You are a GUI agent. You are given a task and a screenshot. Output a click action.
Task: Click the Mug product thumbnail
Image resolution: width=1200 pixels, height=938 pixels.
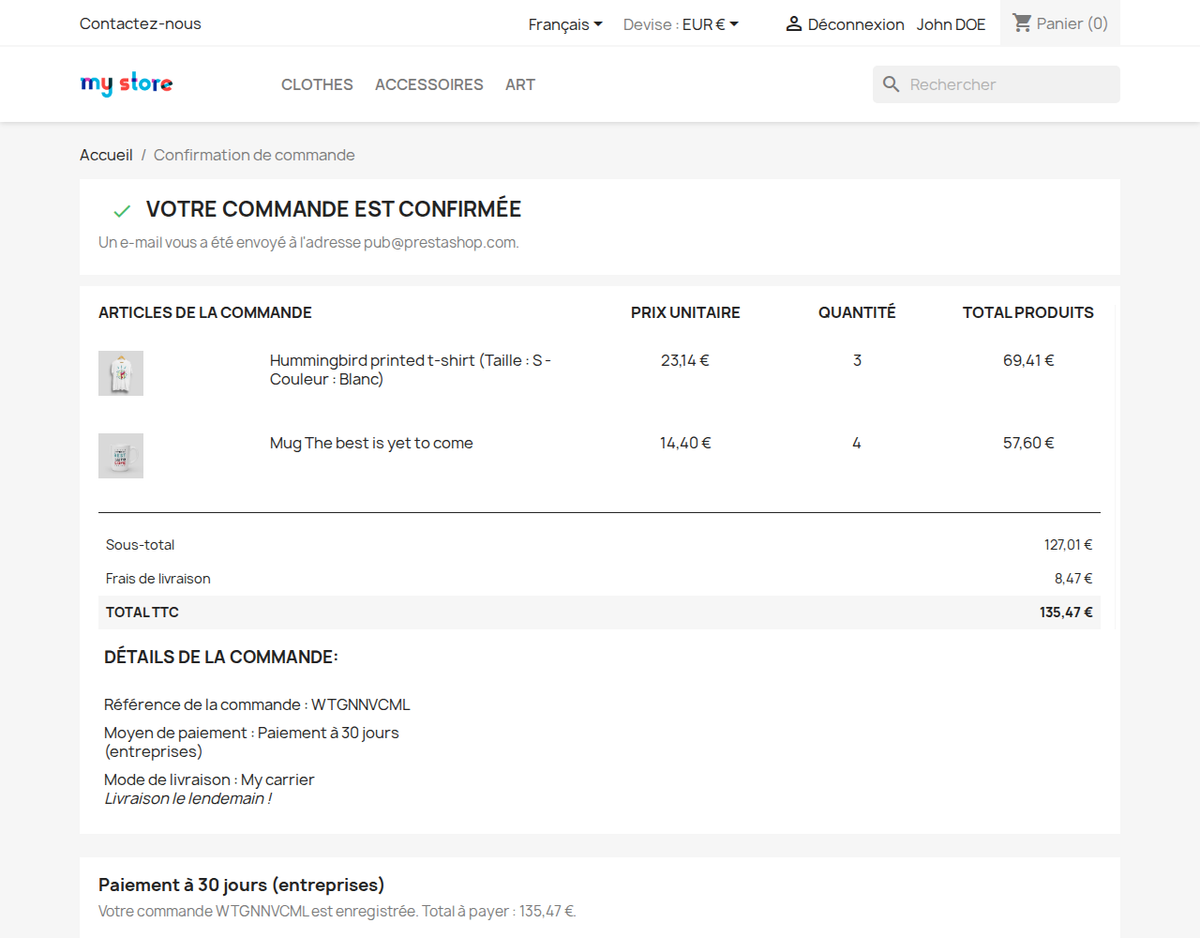pos(121,456)
